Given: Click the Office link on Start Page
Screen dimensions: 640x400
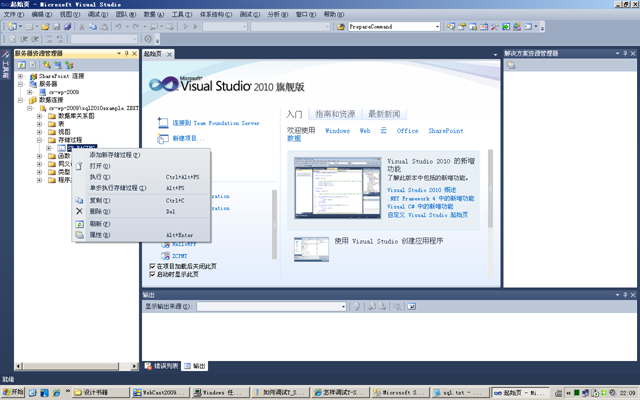Looking at the screenshot, I should pyautogui.click(x=407, y=131).
